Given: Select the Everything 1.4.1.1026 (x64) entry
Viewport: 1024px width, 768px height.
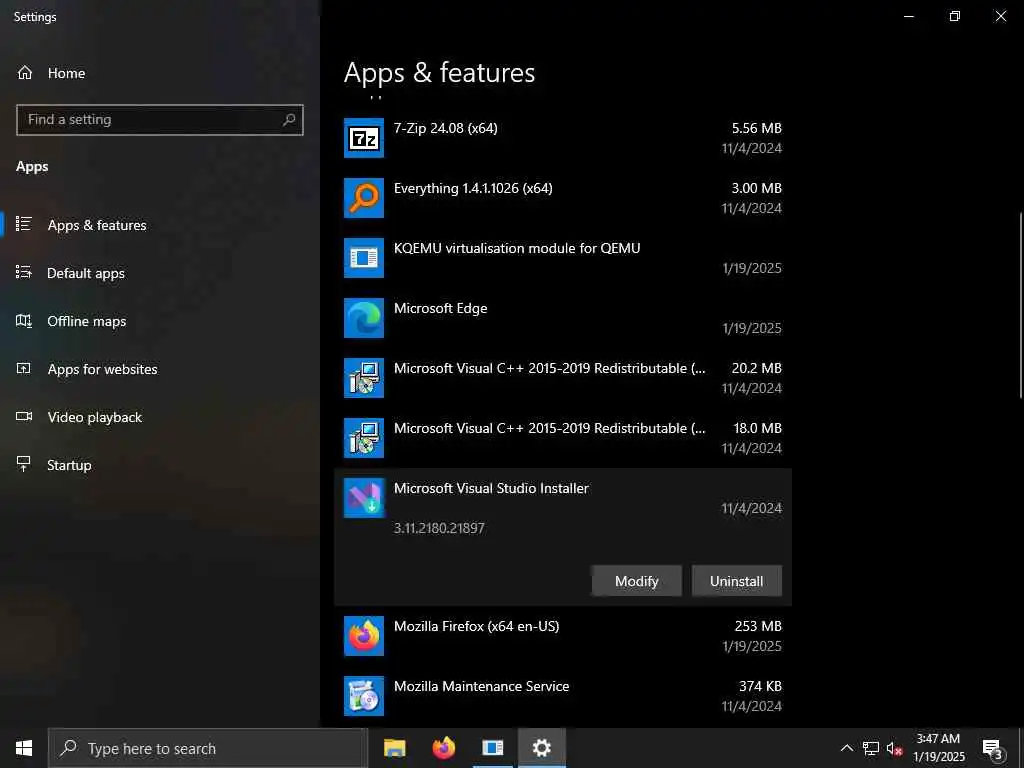Looking at the screenshot, I should tap(563, 198).
